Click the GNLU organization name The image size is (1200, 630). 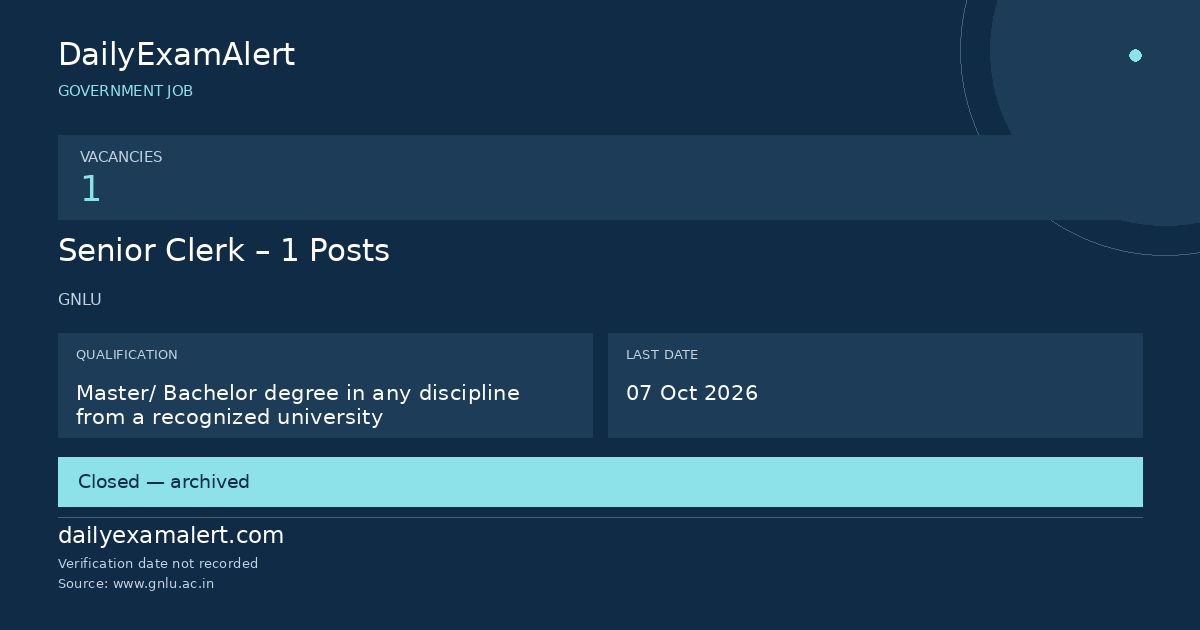pyautogui.click(x=80, y=300)
